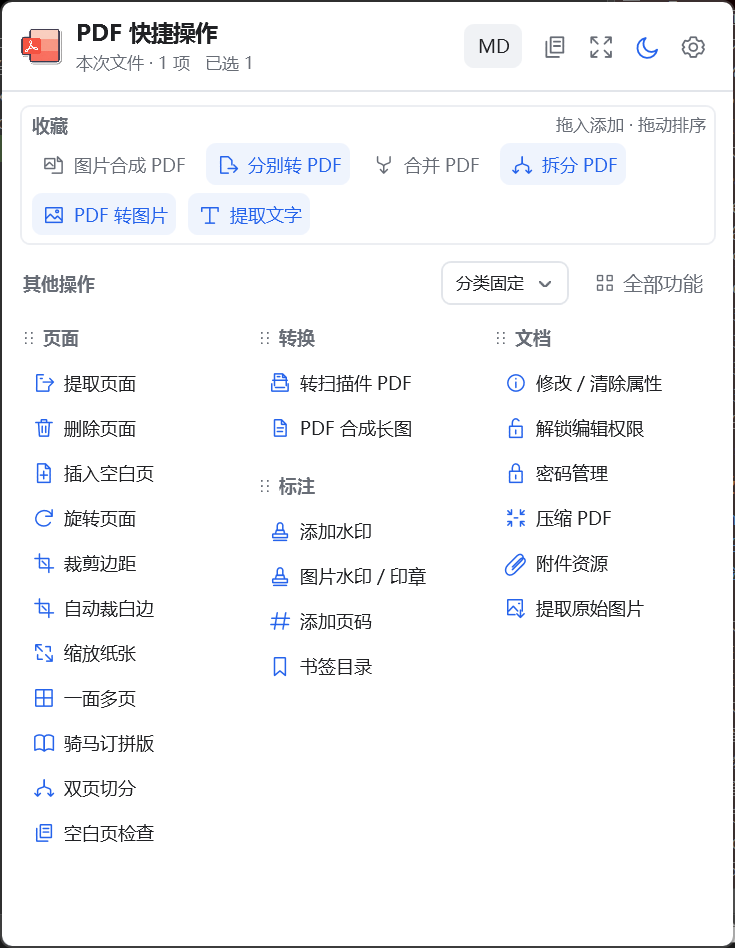Click the 自动裁白边 crop icon
Viewport: 735px width, 948px height.
point(44,608)
